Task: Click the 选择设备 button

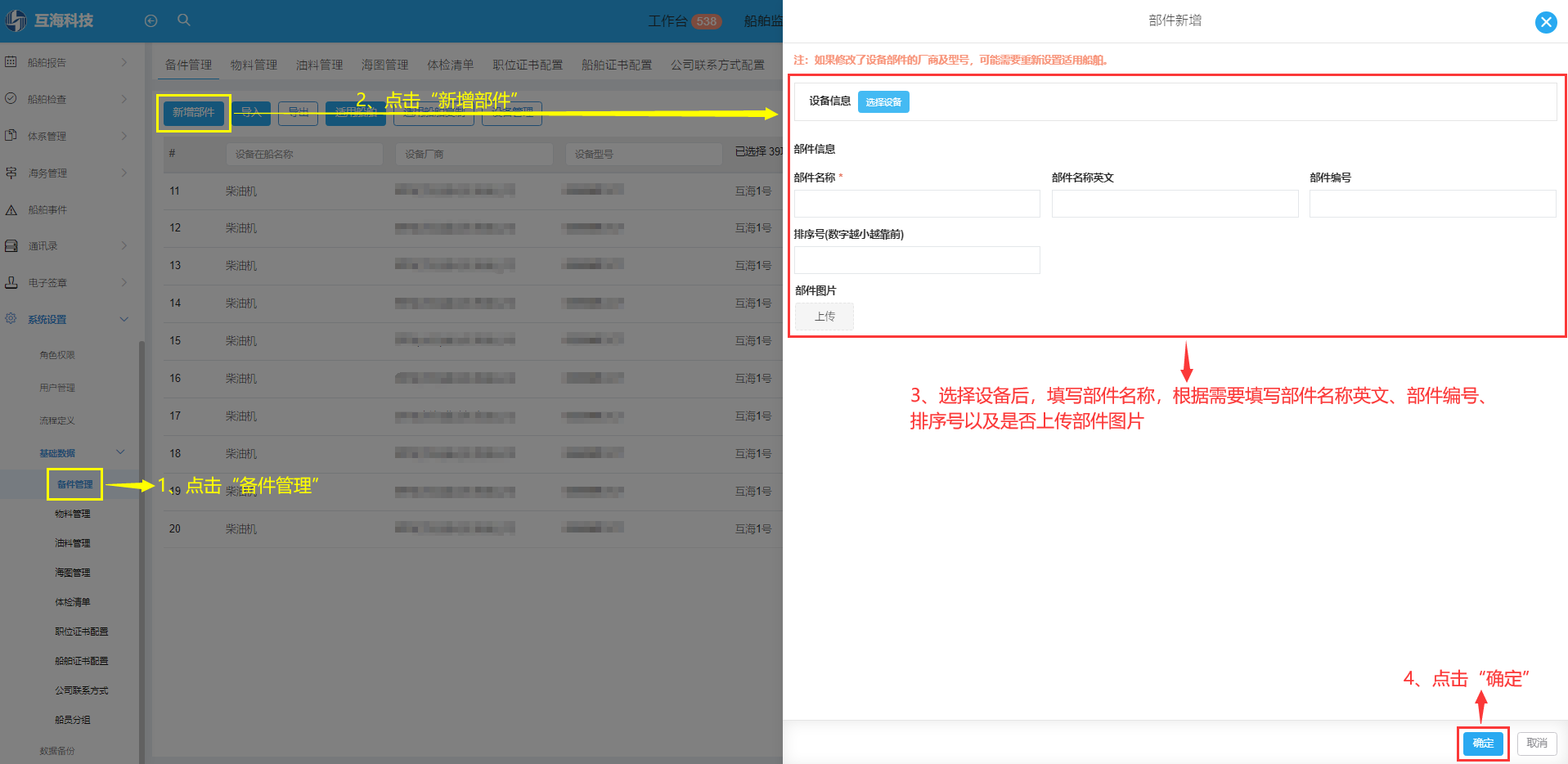Action: (883, 101)
